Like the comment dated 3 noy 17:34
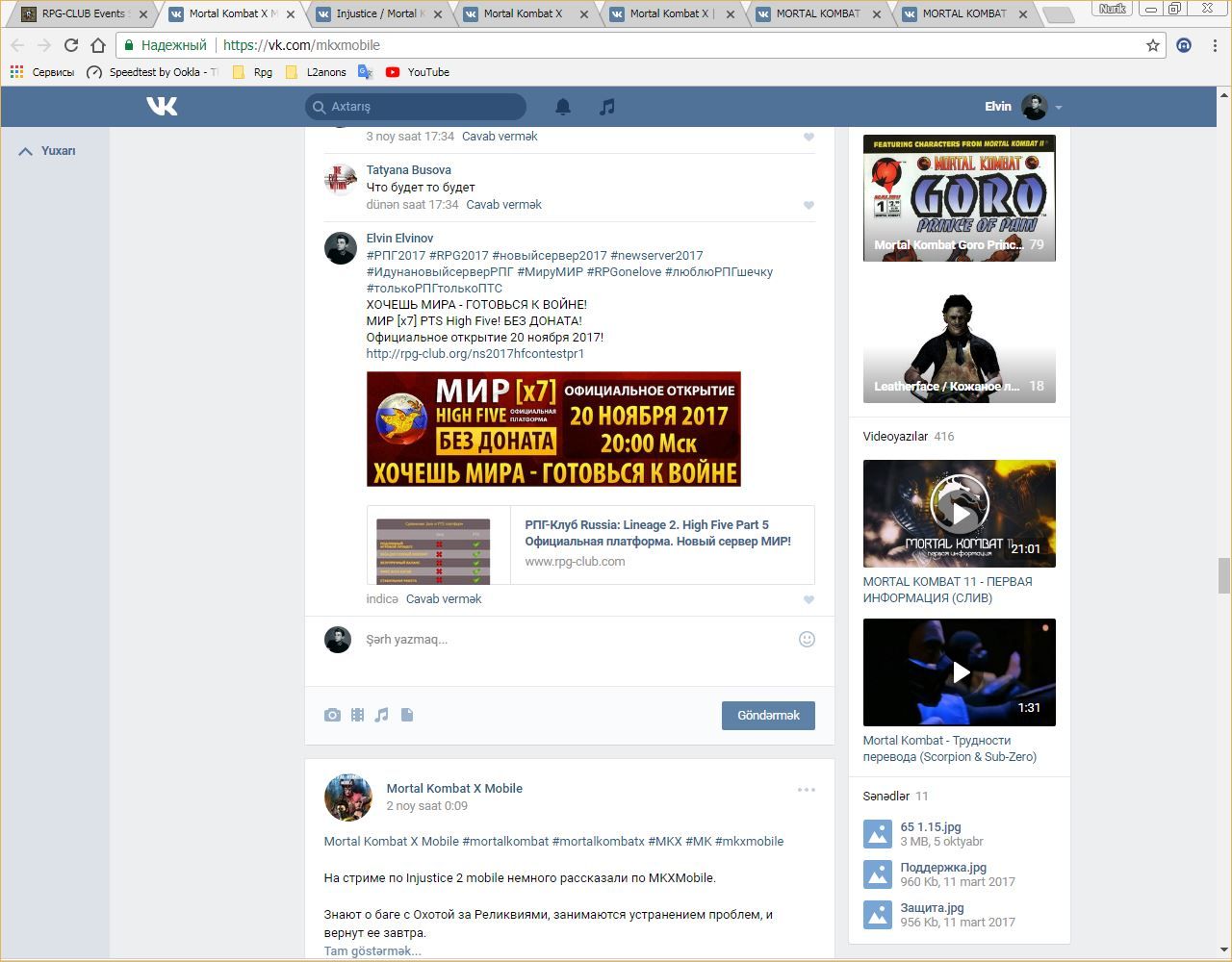The width and height of the screenshot is (1232, 962). click(x=808, y=137)
